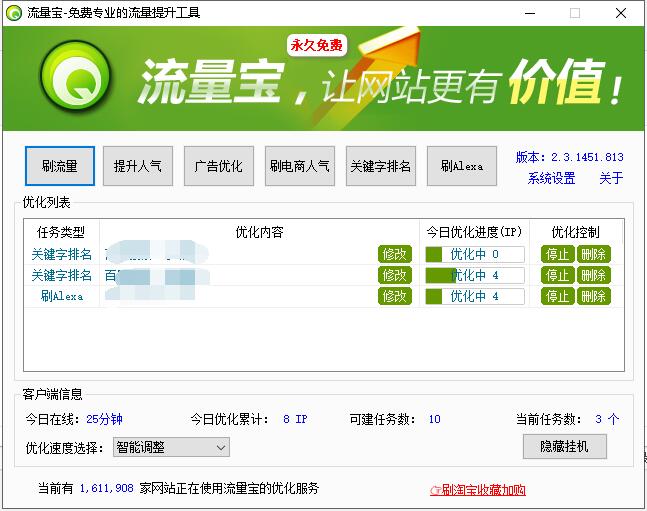Go to the 刷电商人气 tab
This screenshot has height=511, width=647.
point(300,166)
